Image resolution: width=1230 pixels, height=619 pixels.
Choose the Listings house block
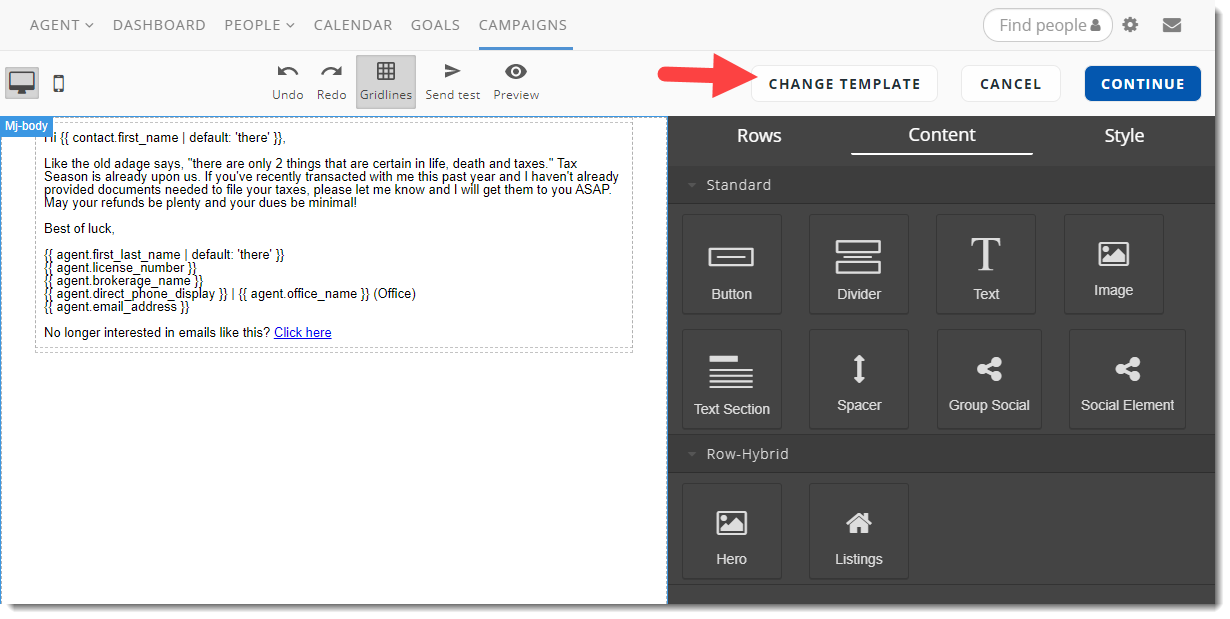coord(858,531)
